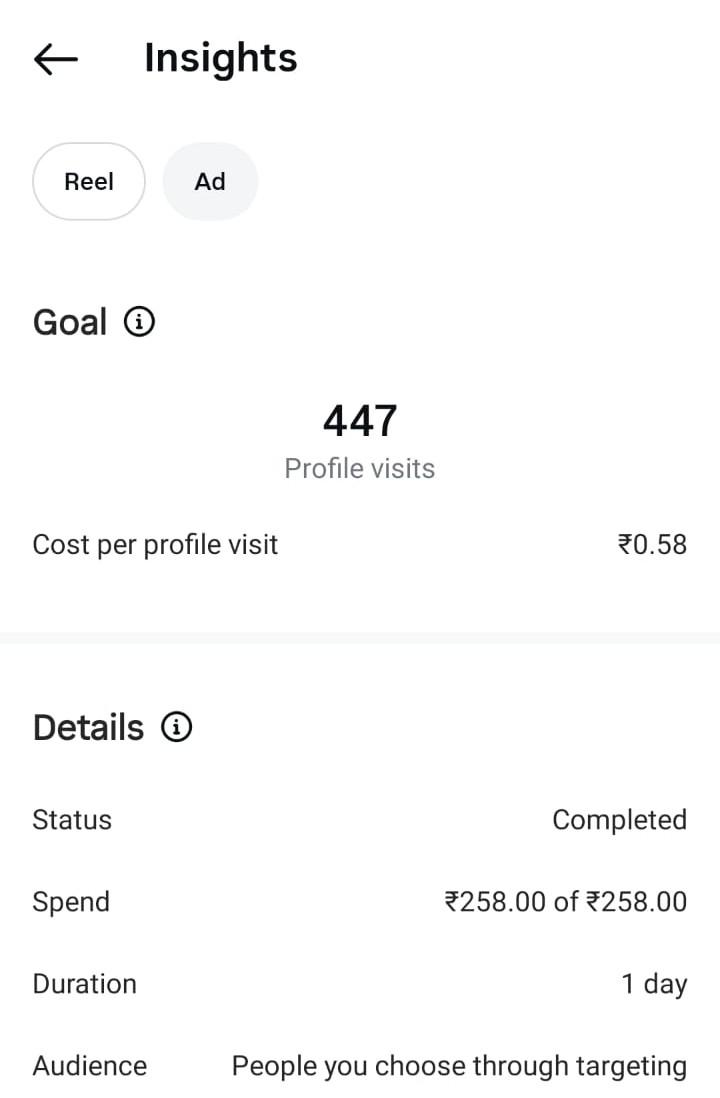Click the Spend row label
720x1098 pixels.
tap(71, 902)
